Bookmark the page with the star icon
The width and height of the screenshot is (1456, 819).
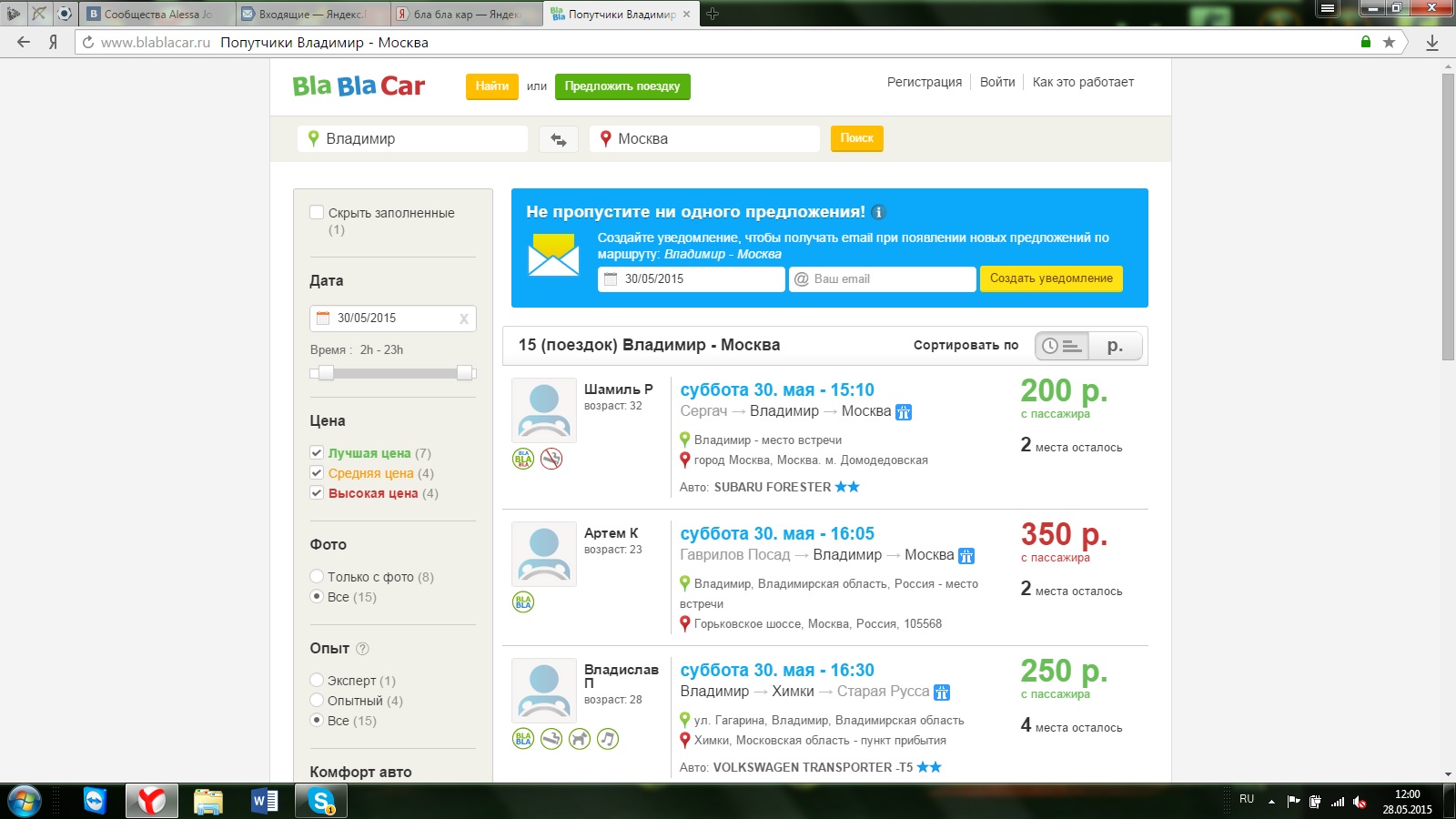(1389, 42)
